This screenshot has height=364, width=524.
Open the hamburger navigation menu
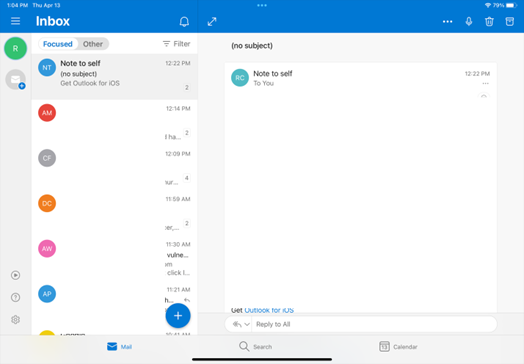coord(15,21)
